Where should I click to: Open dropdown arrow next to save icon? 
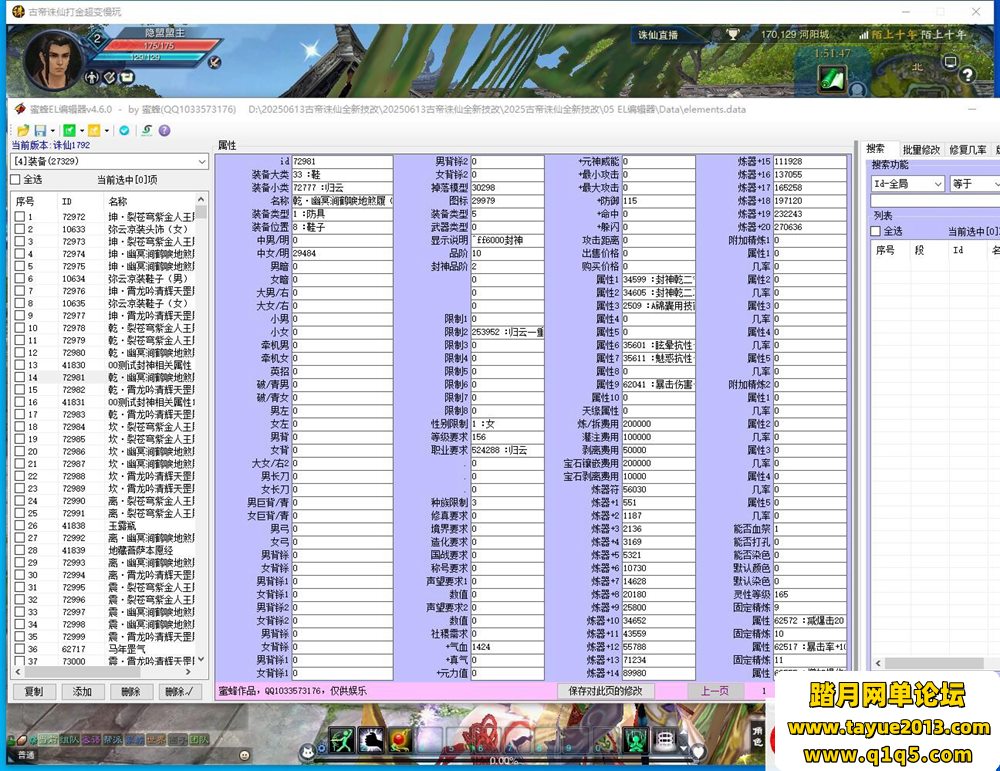pos(51,131)
